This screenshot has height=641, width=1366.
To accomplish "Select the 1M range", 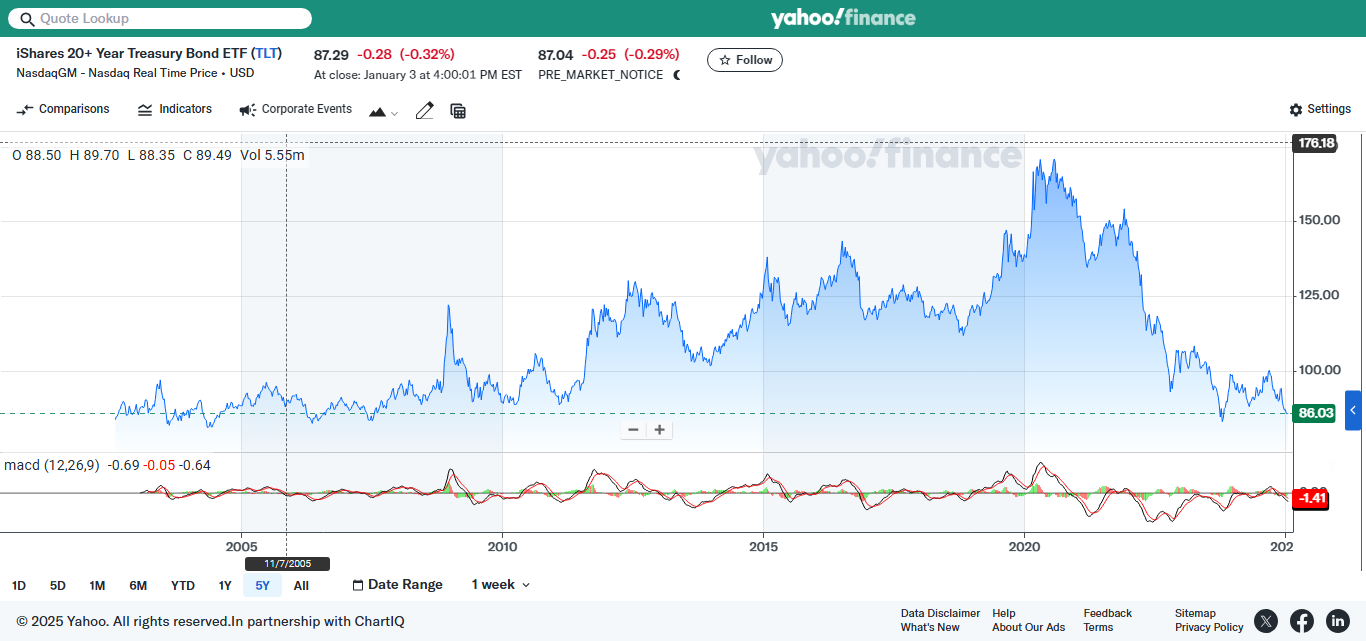I will 97,586.
